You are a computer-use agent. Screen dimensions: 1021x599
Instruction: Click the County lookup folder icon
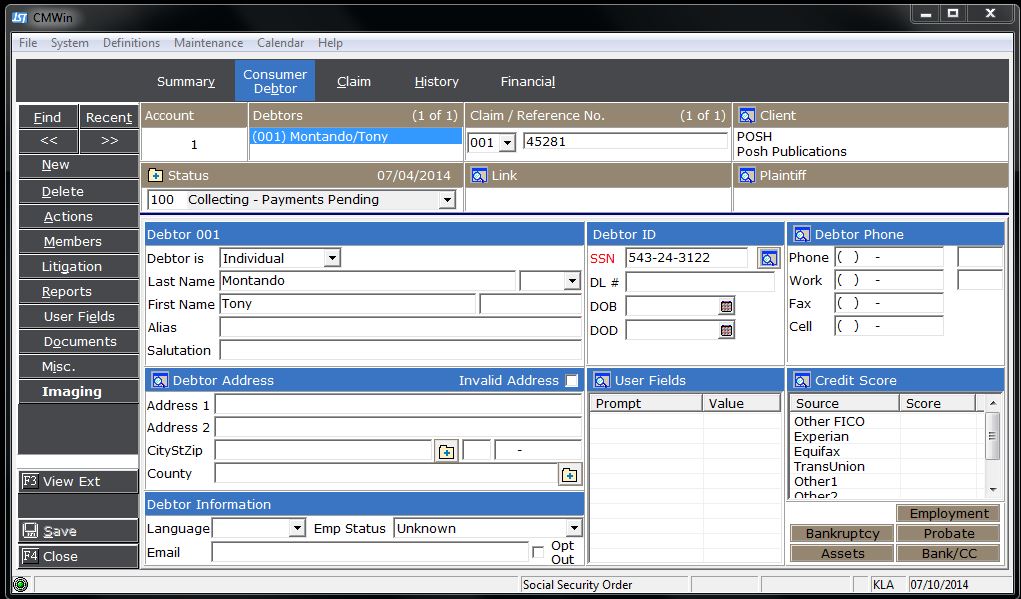click(x=570, y=475)
